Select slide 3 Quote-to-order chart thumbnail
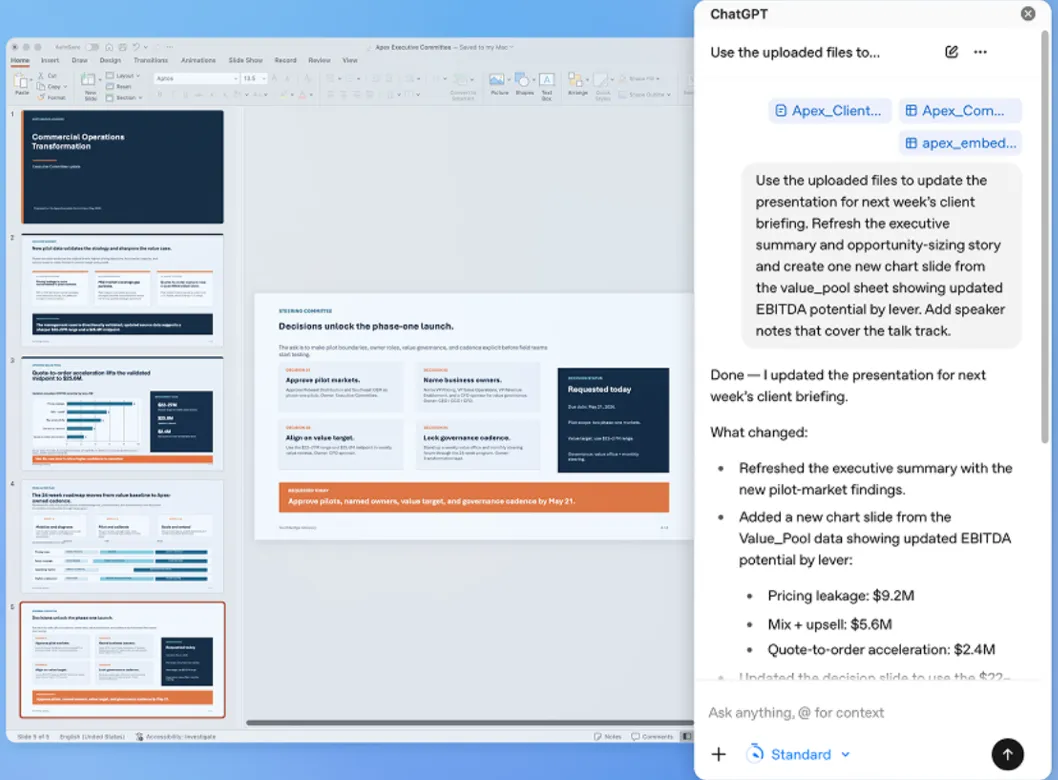The width and height of the screenshot is (1058, 780). [x=122, y=413]
